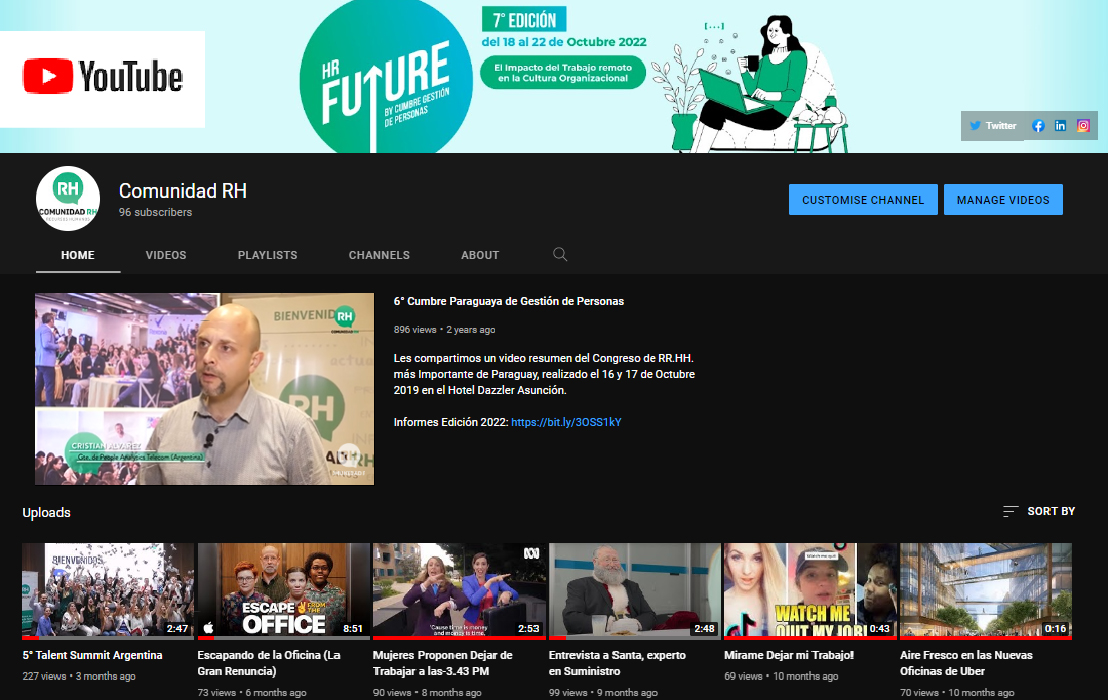Viewport: 1108px width, 700px height.
Task: Click the Comunidad RH channel avatar
Action: (68, 198)
